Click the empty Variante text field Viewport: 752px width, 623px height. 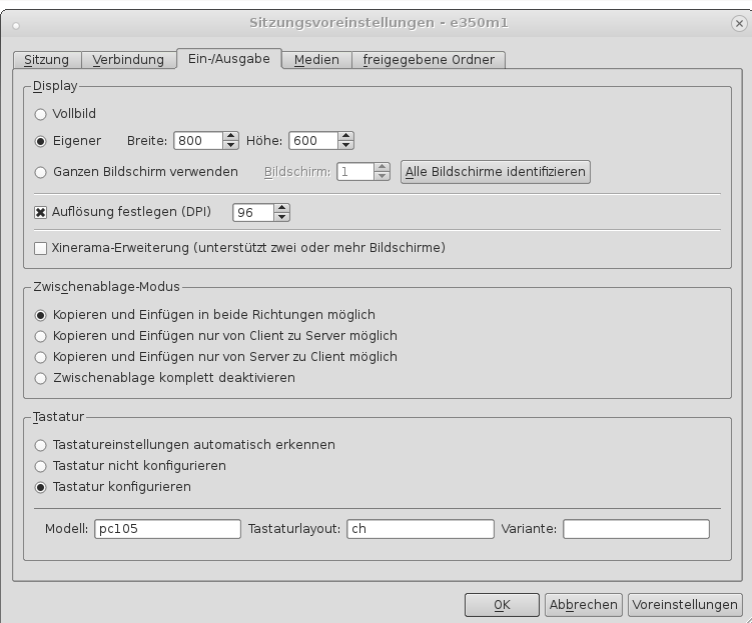635,529
